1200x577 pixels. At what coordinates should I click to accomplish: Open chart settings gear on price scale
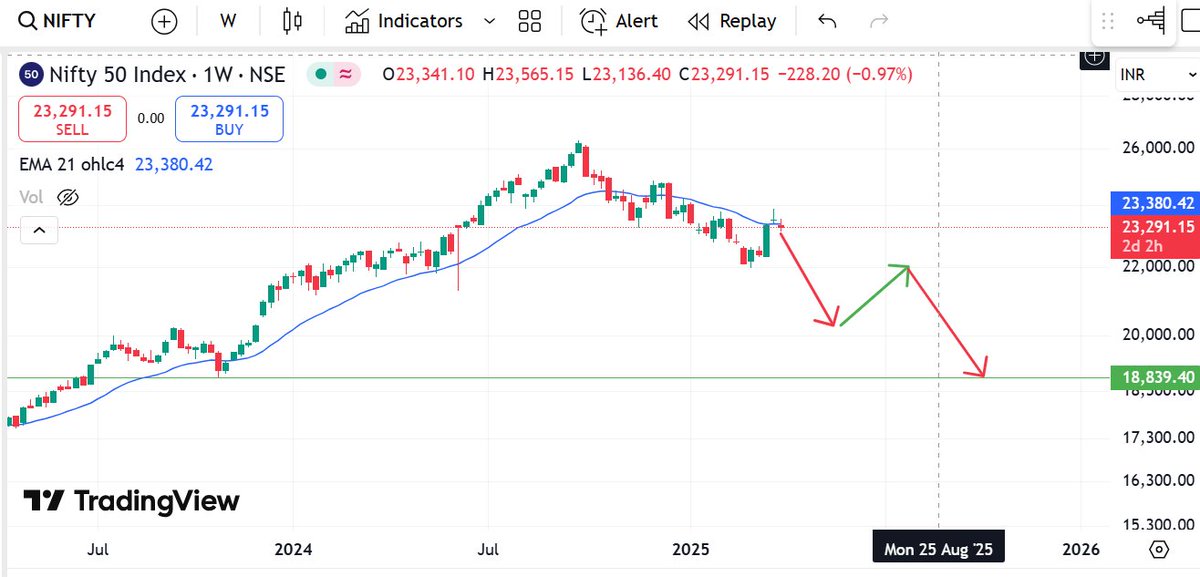[1159, 549]
